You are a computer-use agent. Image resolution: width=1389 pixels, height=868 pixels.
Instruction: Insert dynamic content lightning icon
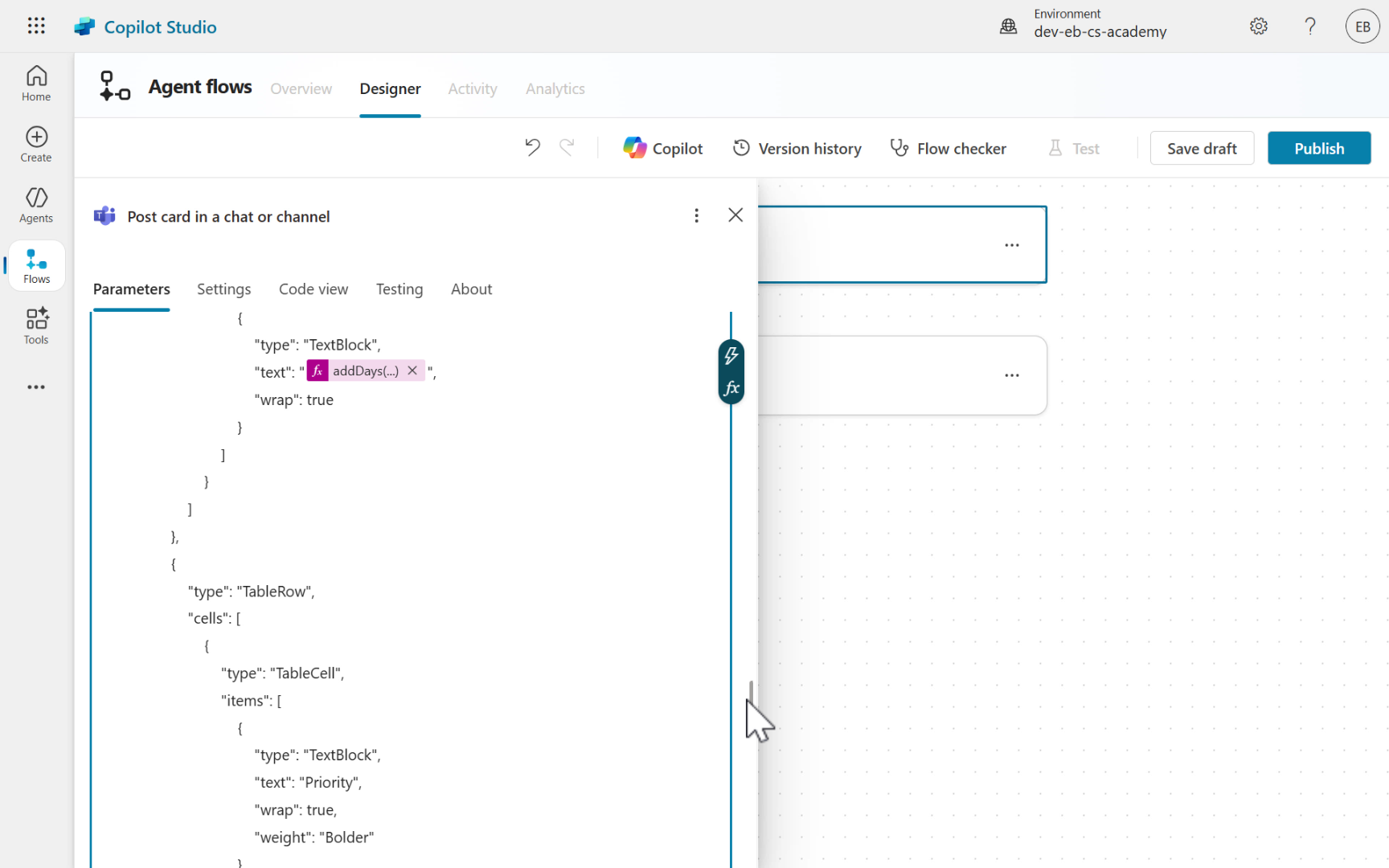pos(731,355)
